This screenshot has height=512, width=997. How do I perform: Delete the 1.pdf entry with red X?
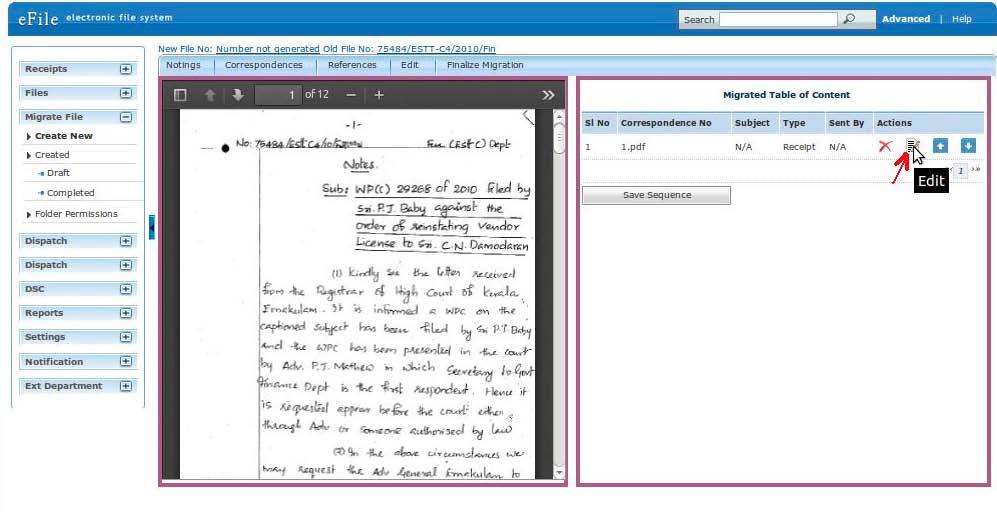(x=885, y=146)
